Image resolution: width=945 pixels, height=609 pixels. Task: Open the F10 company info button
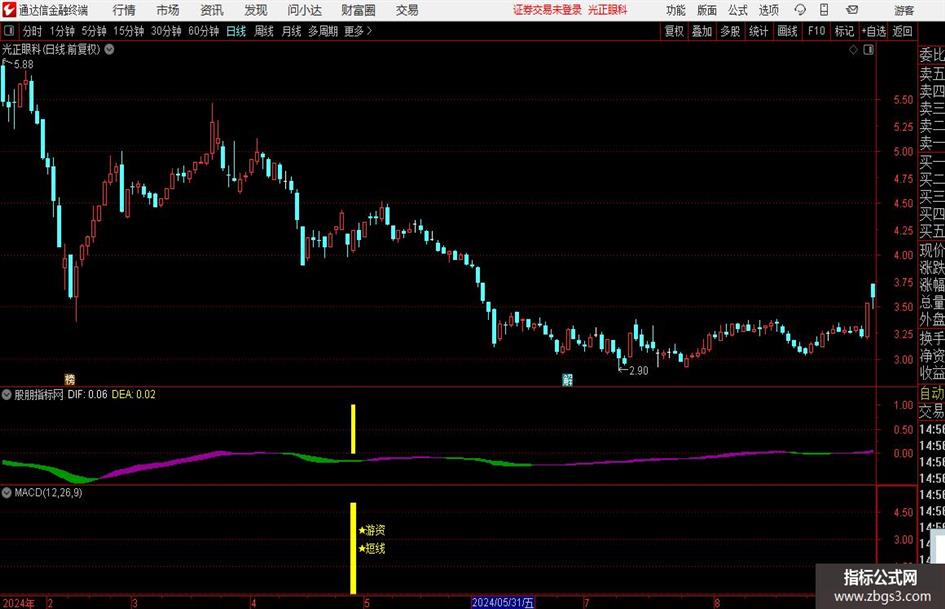point(816,31)
